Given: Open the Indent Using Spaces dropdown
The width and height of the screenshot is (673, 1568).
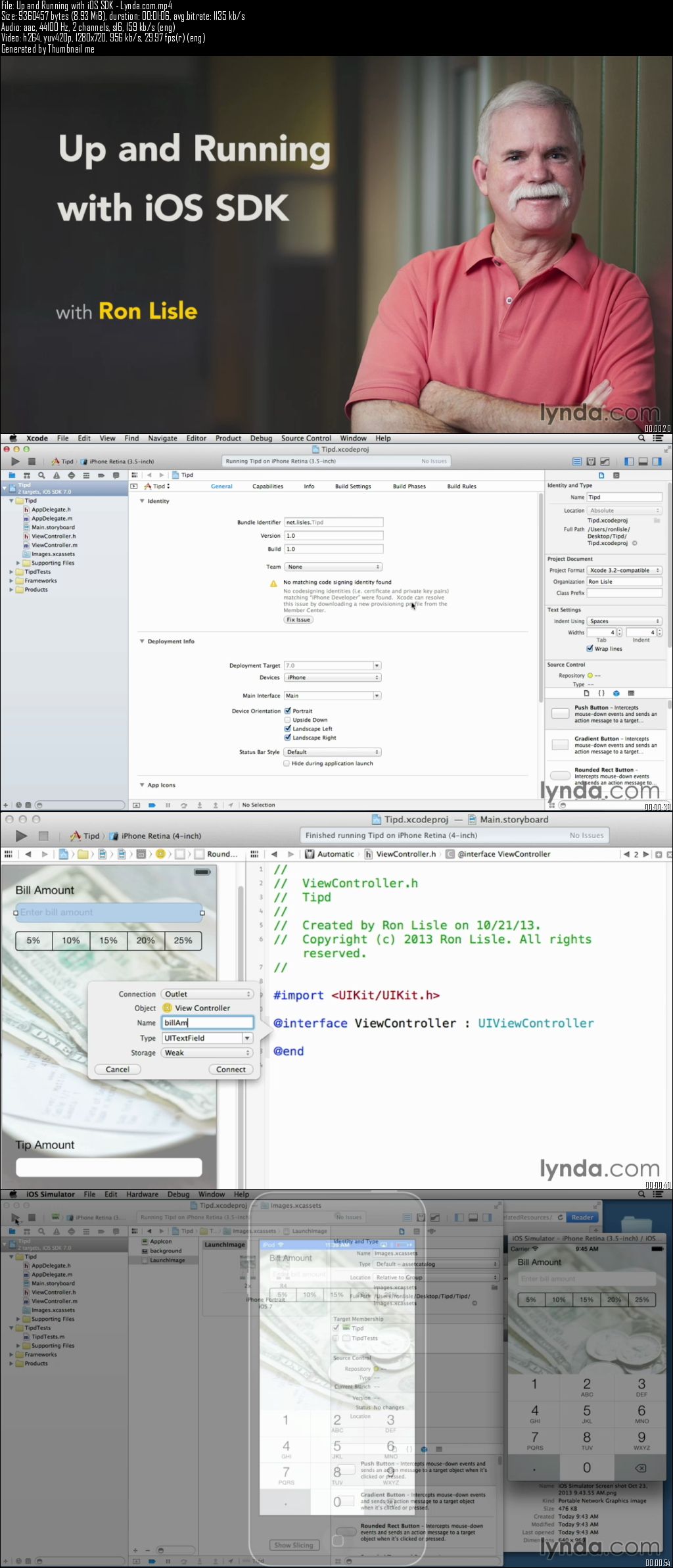Looking at the screenshot, I should pyautogui.click(x=624, y=621).
